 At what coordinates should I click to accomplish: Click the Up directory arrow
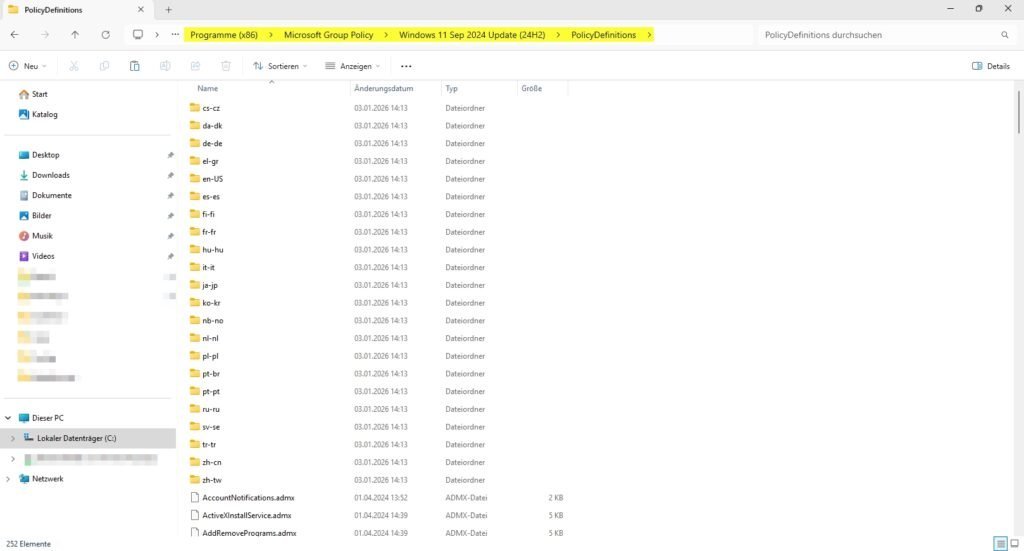click(75, 34)
